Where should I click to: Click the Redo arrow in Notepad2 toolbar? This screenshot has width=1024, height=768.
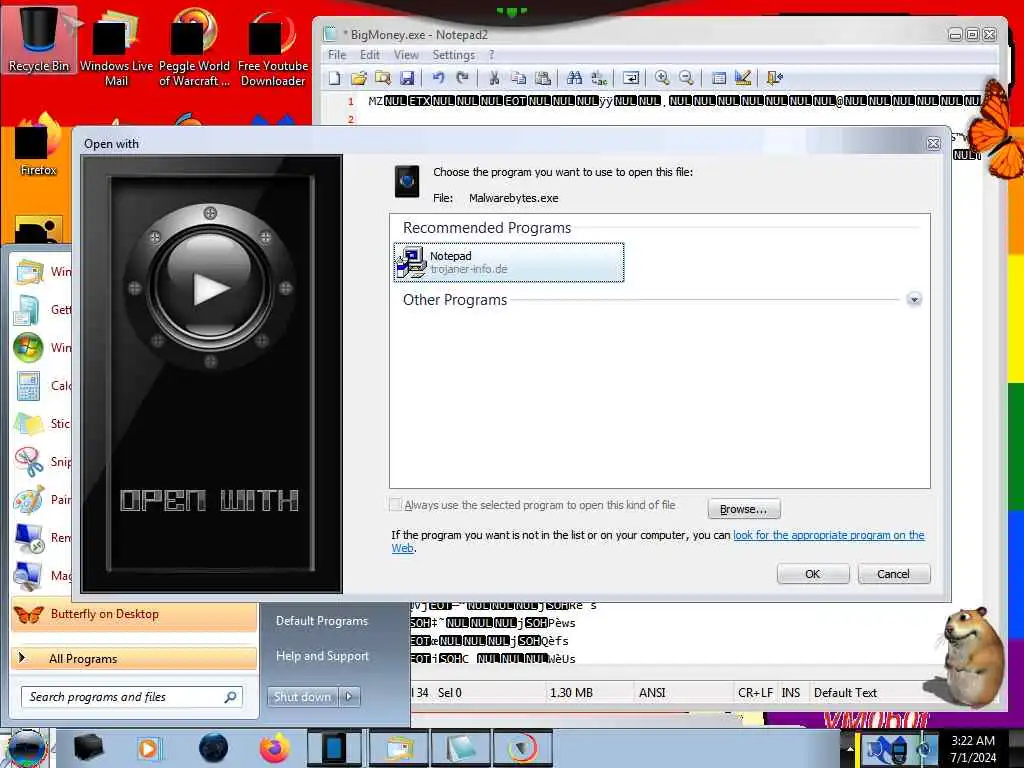pyautogui.click(x=462, y=78)
